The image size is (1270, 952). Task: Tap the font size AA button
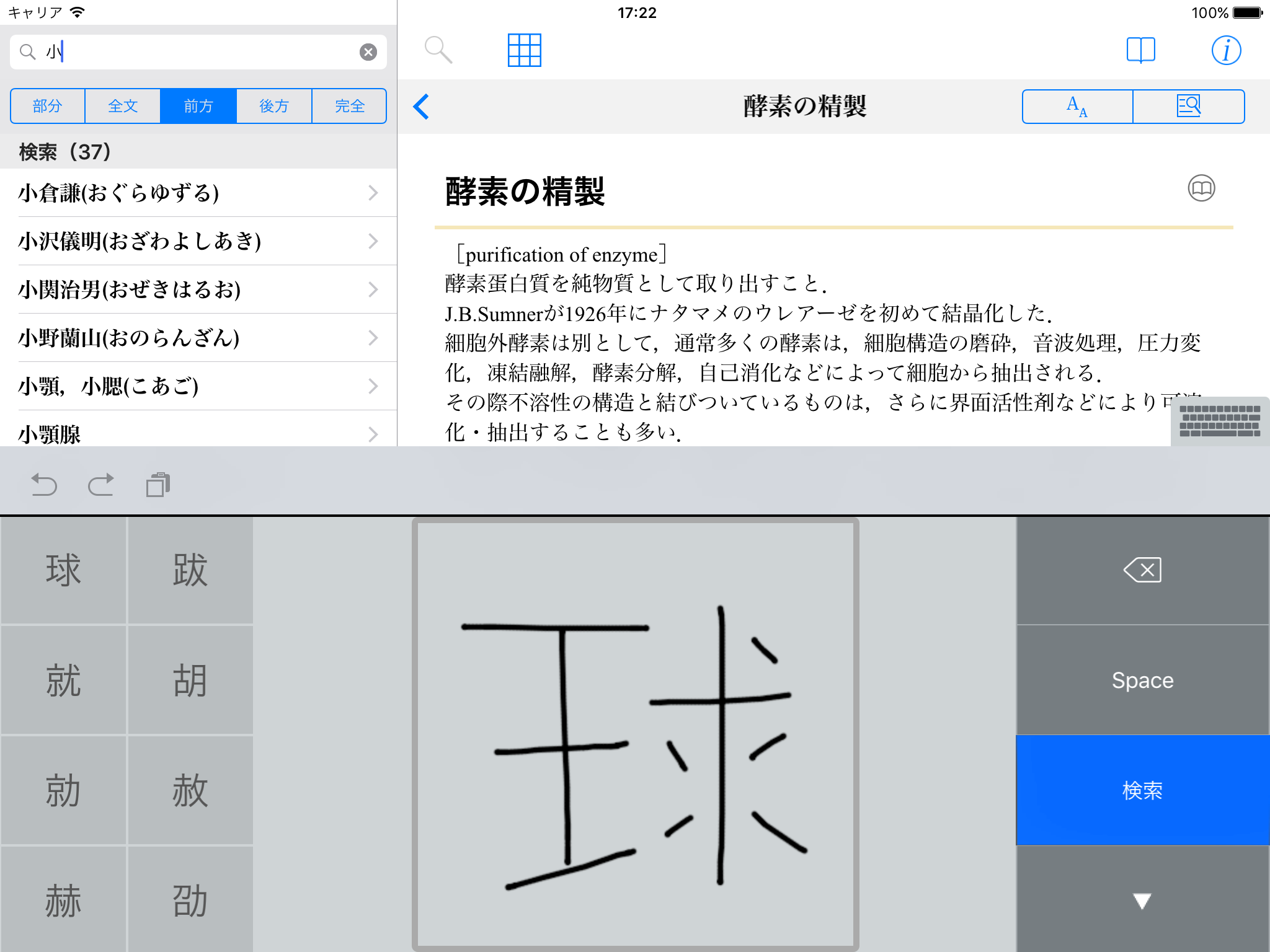[1077, 107]
